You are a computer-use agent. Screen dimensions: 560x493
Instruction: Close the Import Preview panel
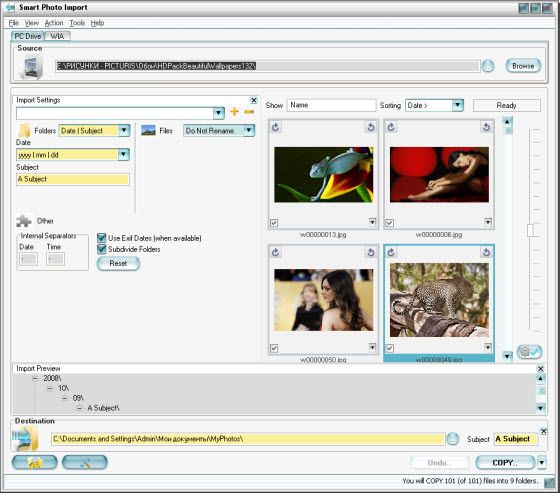coord(541,369)
